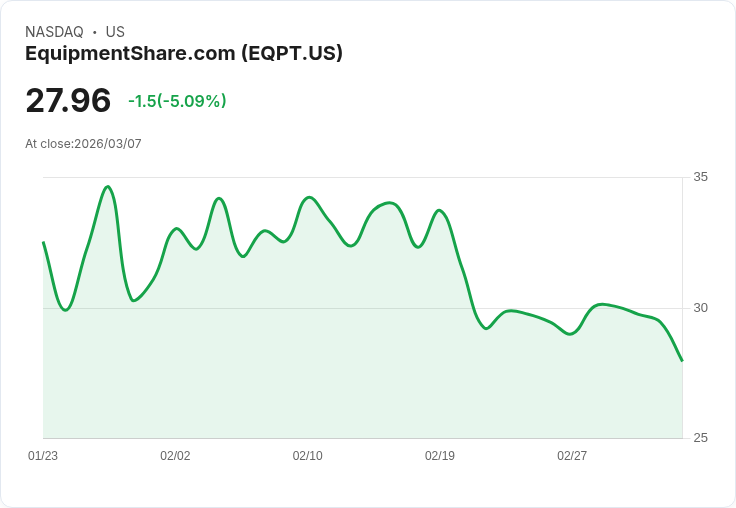Click the At close date text

pos(83,144)
